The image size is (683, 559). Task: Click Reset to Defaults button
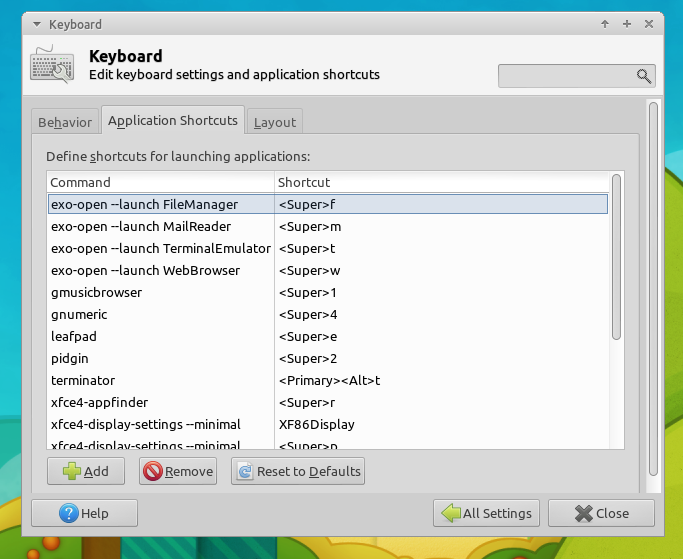pos(298,471)
